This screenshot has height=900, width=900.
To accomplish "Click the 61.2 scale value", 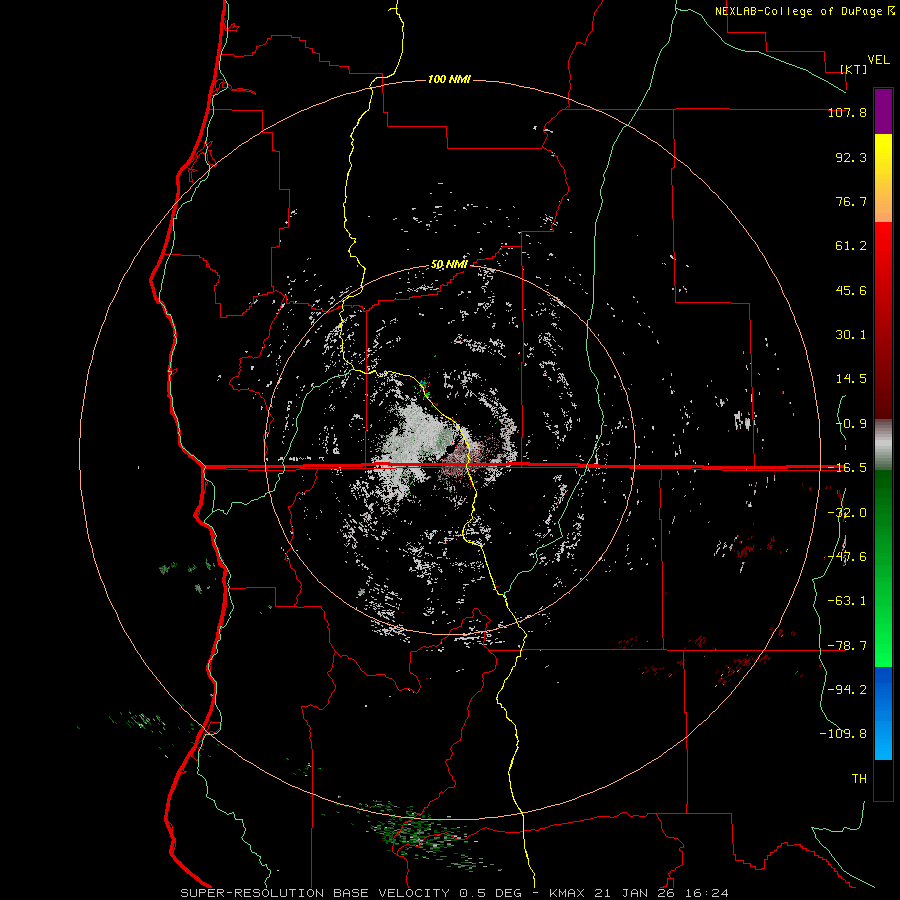I will click(x=851, y=246).
